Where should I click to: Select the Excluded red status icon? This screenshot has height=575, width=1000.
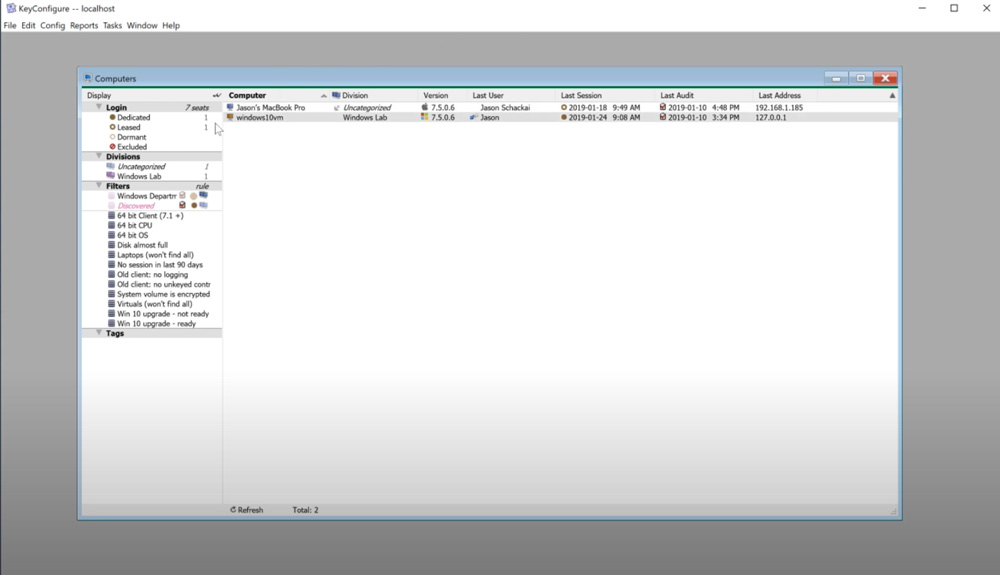(x=112, y=147)
